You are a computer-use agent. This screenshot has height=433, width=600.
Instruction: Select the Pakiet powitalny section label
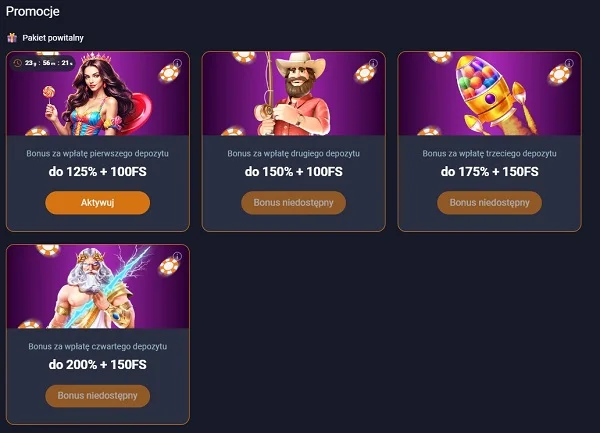[x=53, y=37]
